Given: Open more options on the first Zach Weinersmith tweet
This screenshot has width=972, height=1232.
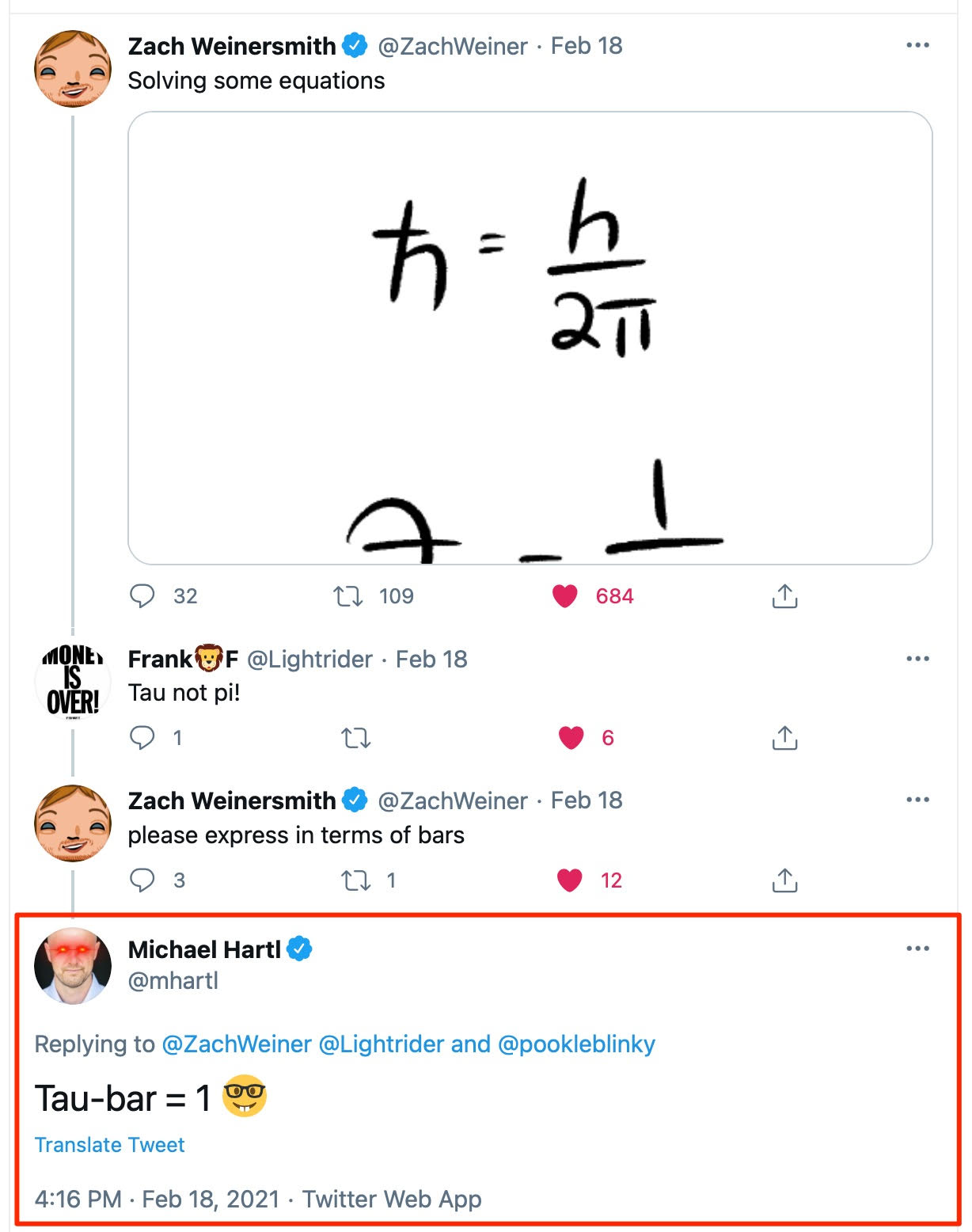Looking at the screenshot, I should [x=917, y=45].
